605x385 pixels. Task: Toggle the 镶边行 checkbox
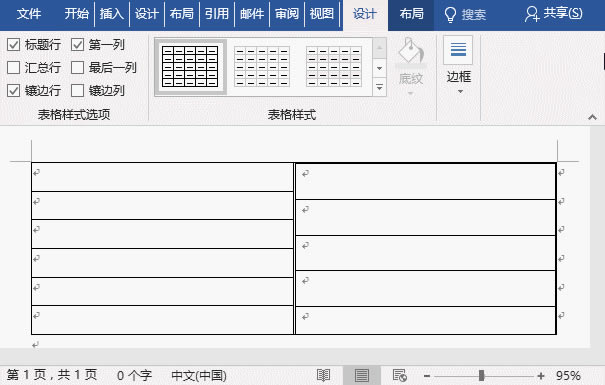pyautogui.click(x=14, y=91)
